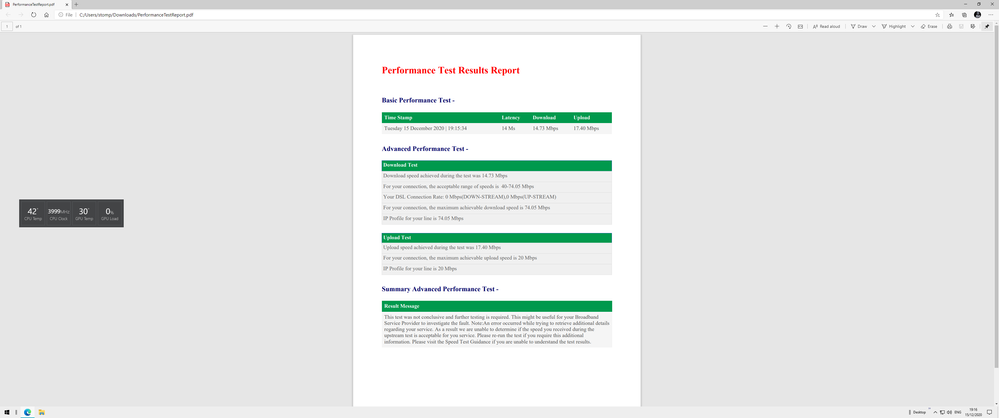Expand Draw pen options dropdown
The height and width of the screenshot is (418, 999).
coord(873,26)
